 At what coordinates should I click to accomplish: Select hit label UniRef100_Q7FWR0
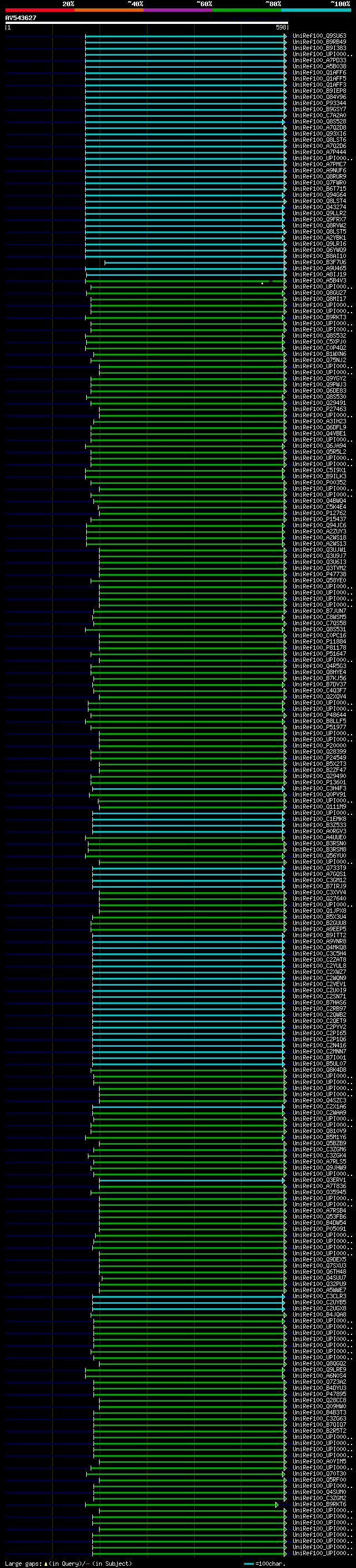pyautogui.click(x=319, y=182)
